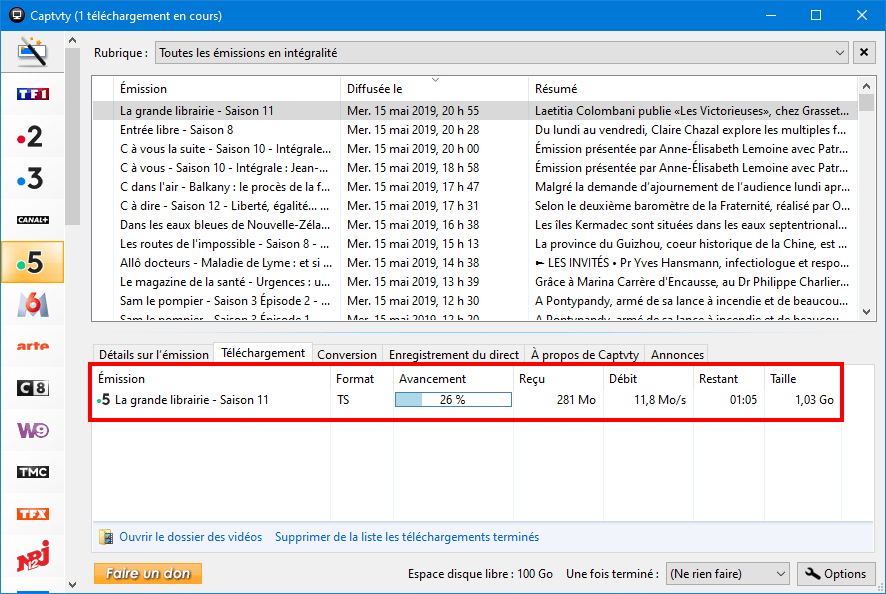886x594 pixels.
Task: Click the channel sidebar up arrow
Action: point(72,40)
